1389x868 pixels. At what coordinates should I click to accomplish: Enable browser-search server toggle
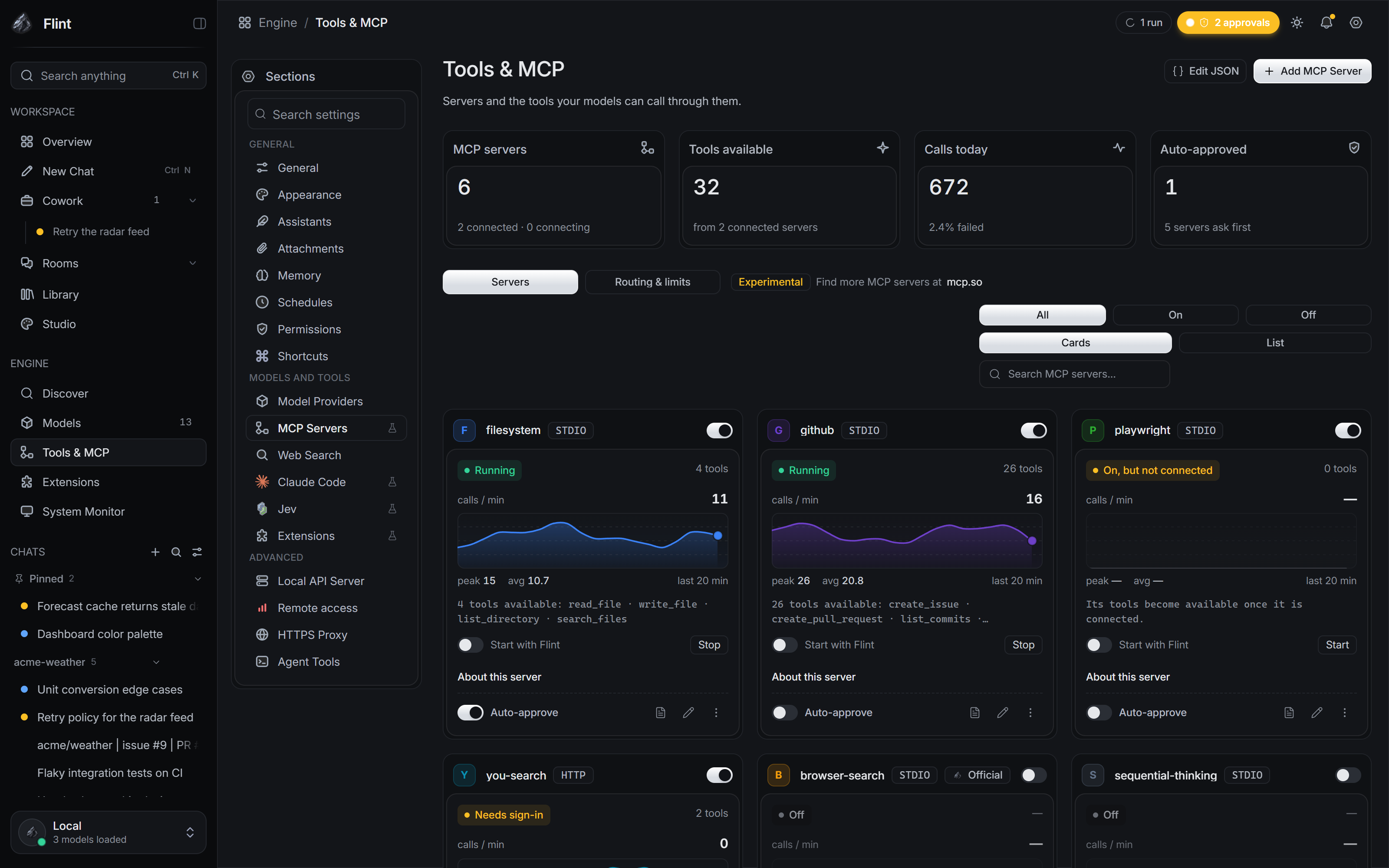pyautogui.click(x=1034, y=775)
